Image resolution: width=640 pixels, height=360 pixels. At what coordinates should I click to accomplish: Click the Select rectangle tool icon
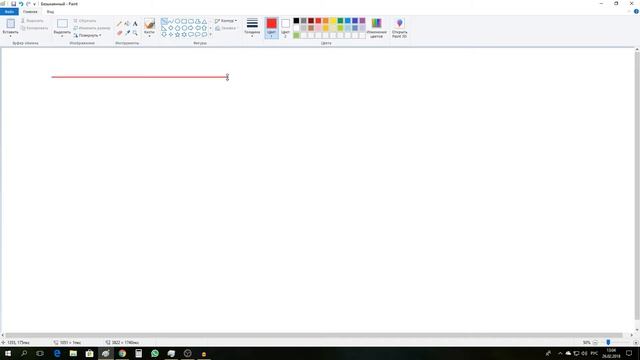click(x=62, y=24)
